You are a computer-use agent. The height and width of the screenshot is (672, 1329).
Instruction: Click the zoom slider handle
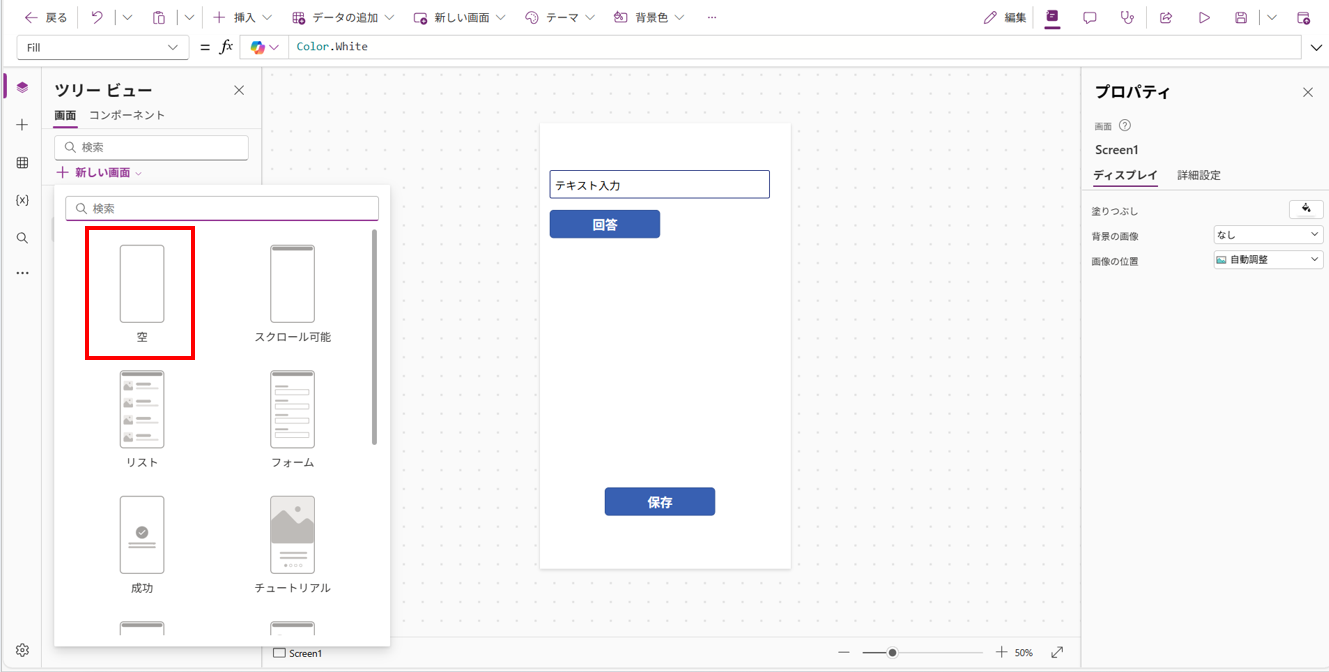892,652
